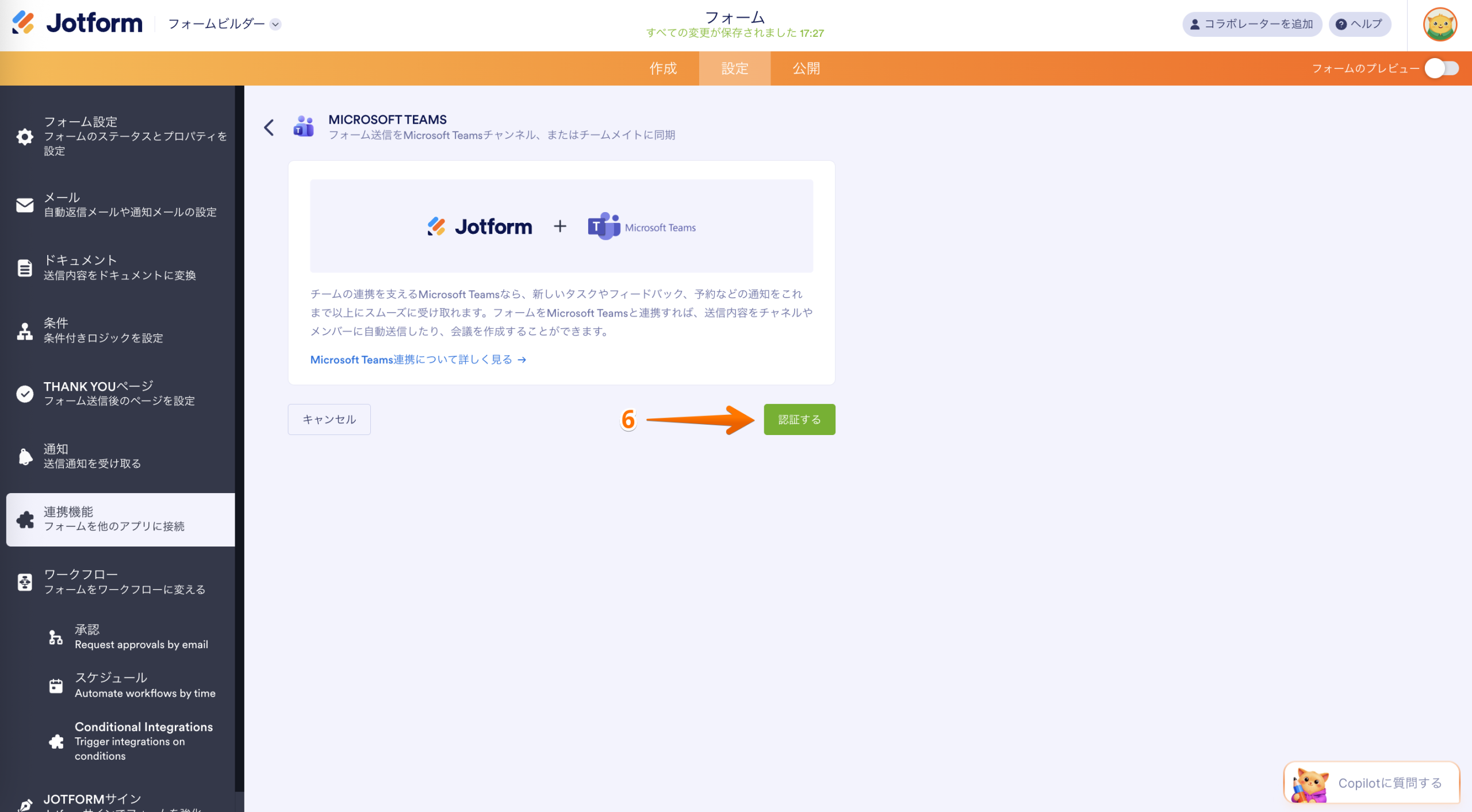Click the workflow icon for ワークフロー
This screenshot has width=1472, height=812.
point(25,582)
